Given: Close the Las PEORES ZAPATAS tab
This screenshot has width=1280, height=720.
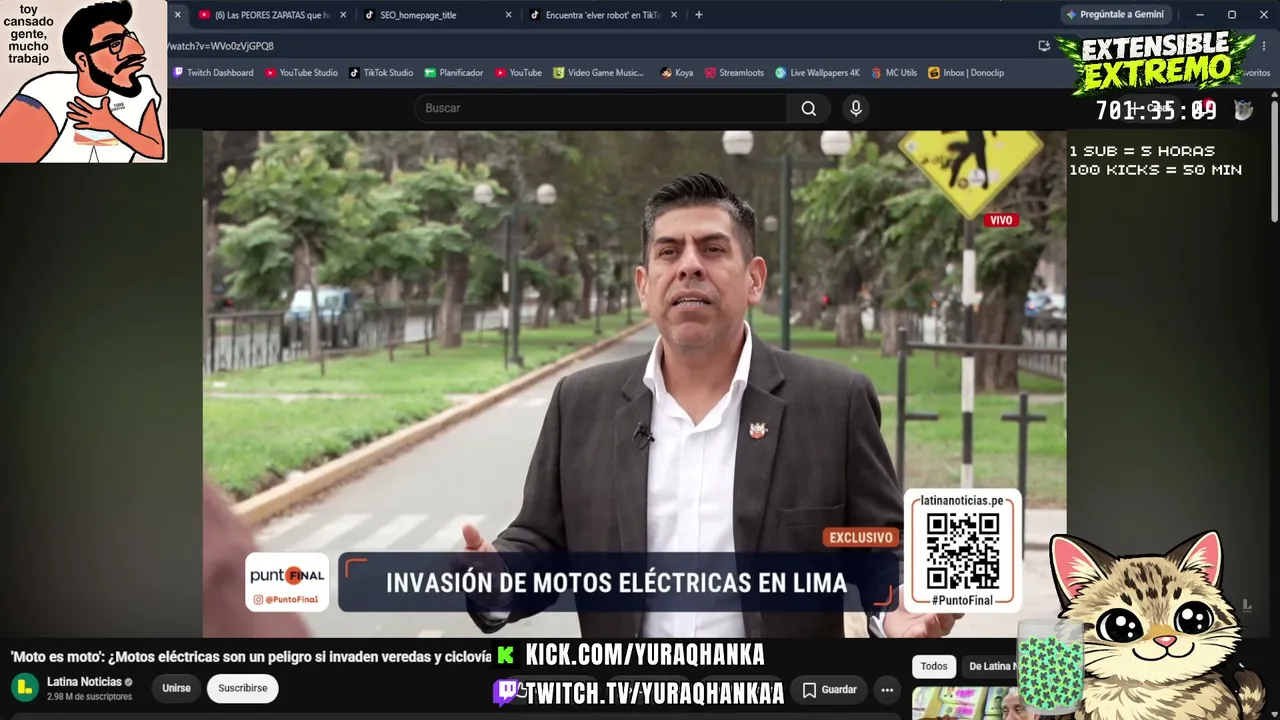Looking at the screenshot, I should click(343, 15).
